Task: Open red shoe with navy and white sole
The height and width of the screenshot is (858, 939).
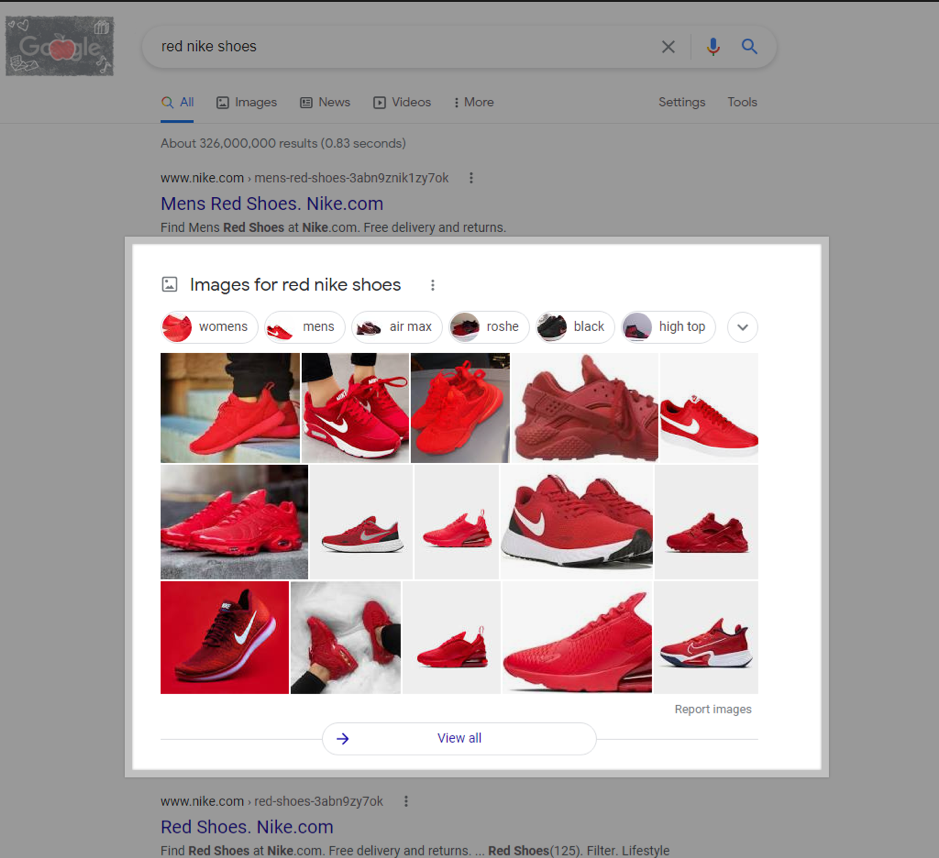Action: tap(706, 637)
